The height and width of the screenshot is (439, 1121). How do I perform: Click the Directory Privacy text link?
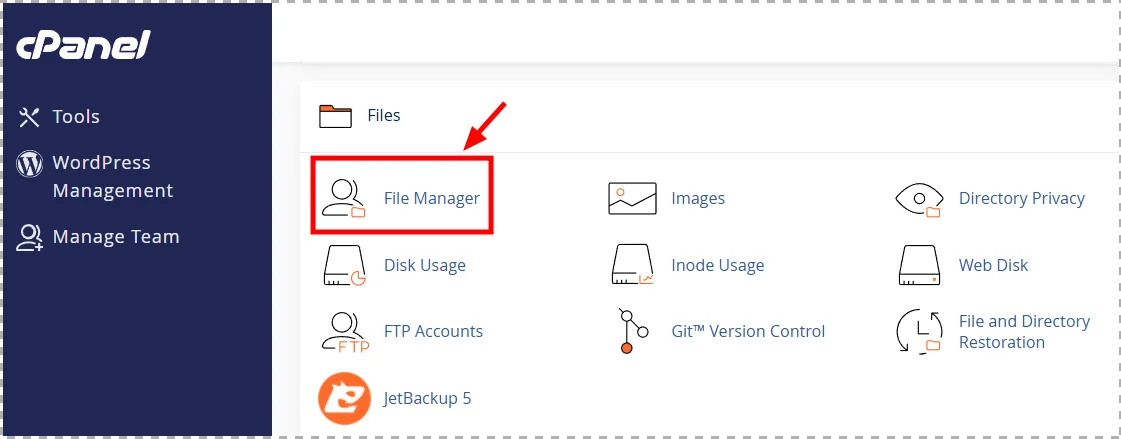coord(1021,198)
